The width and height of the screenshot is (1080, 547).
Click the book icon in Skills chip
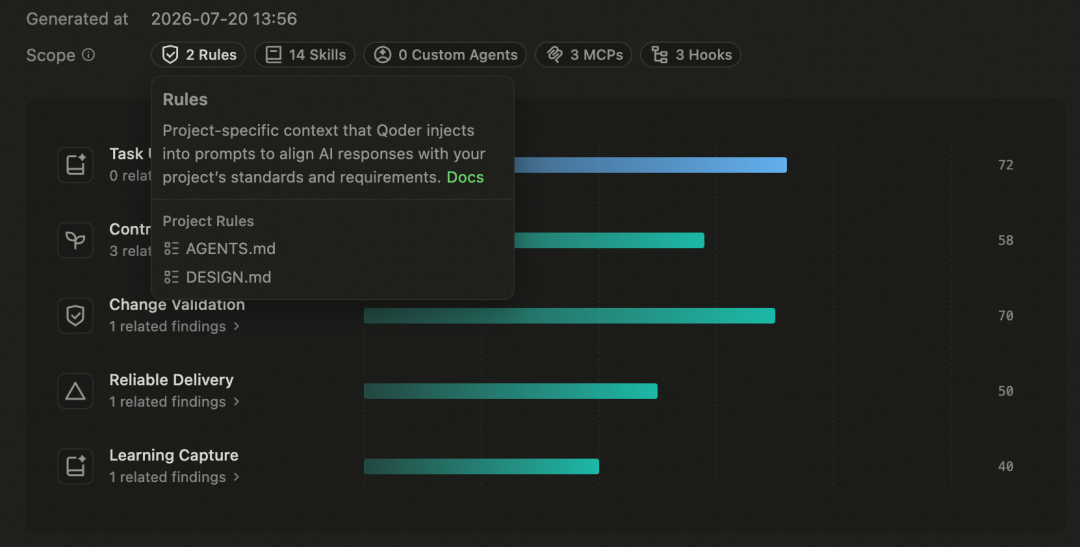273,54
